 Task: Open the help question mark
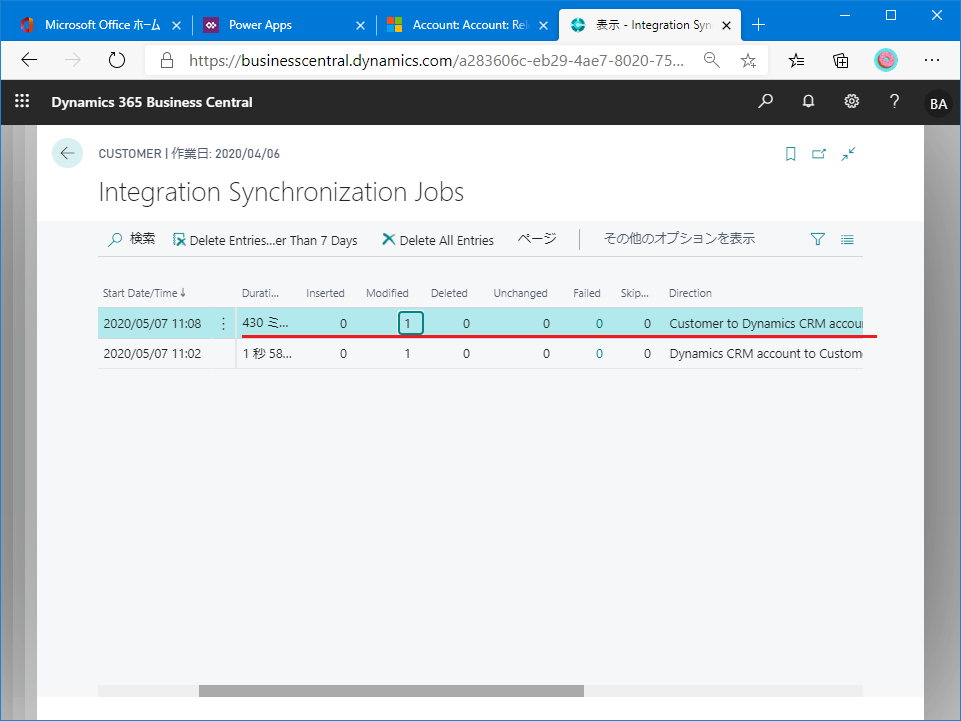click(894, 101)
